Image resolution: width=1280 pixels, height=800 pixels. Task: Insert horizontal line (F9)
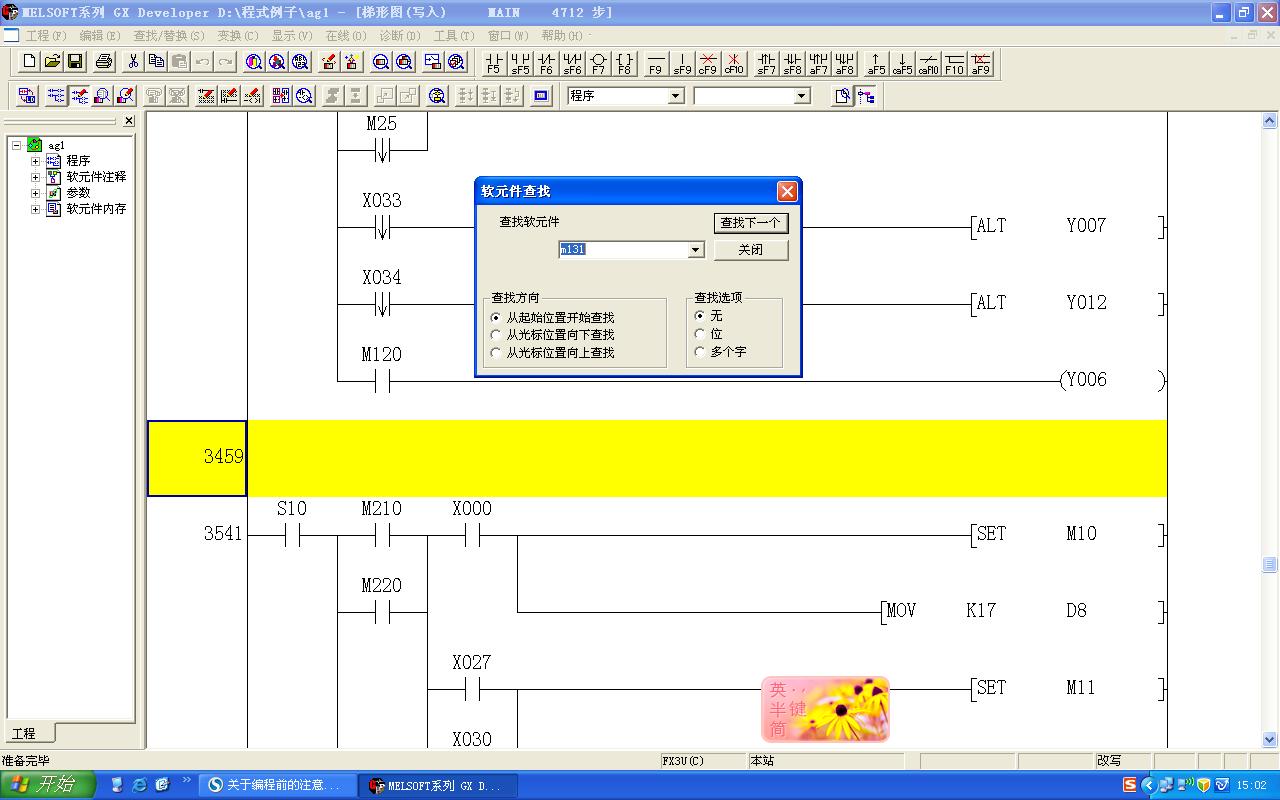point(656,63)
